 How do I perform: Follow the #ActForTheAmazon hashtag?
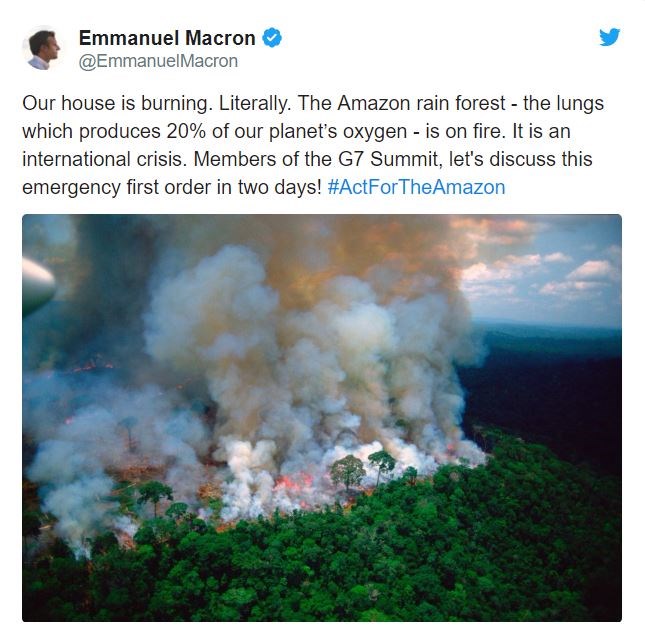click(416, 187)
